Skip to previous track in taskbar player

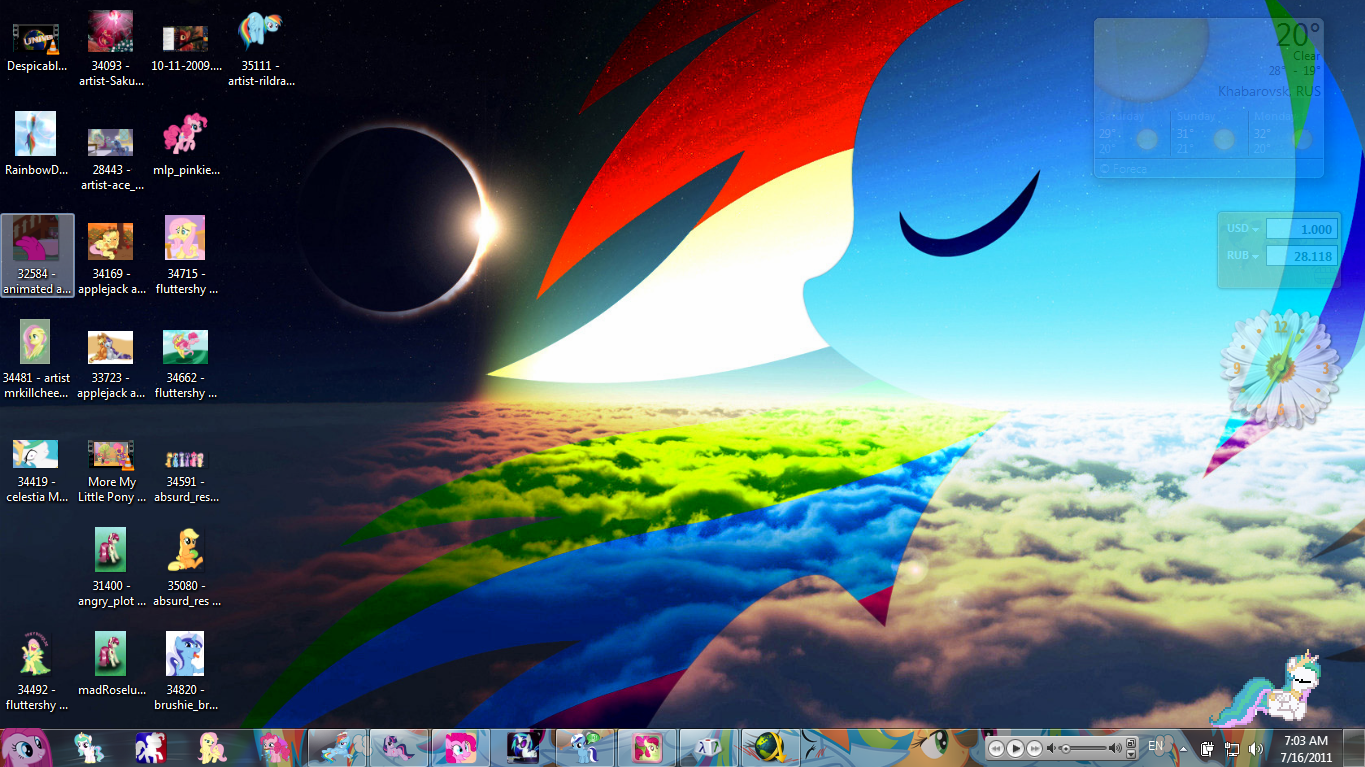pyautogui.click(x=996, y=748)
